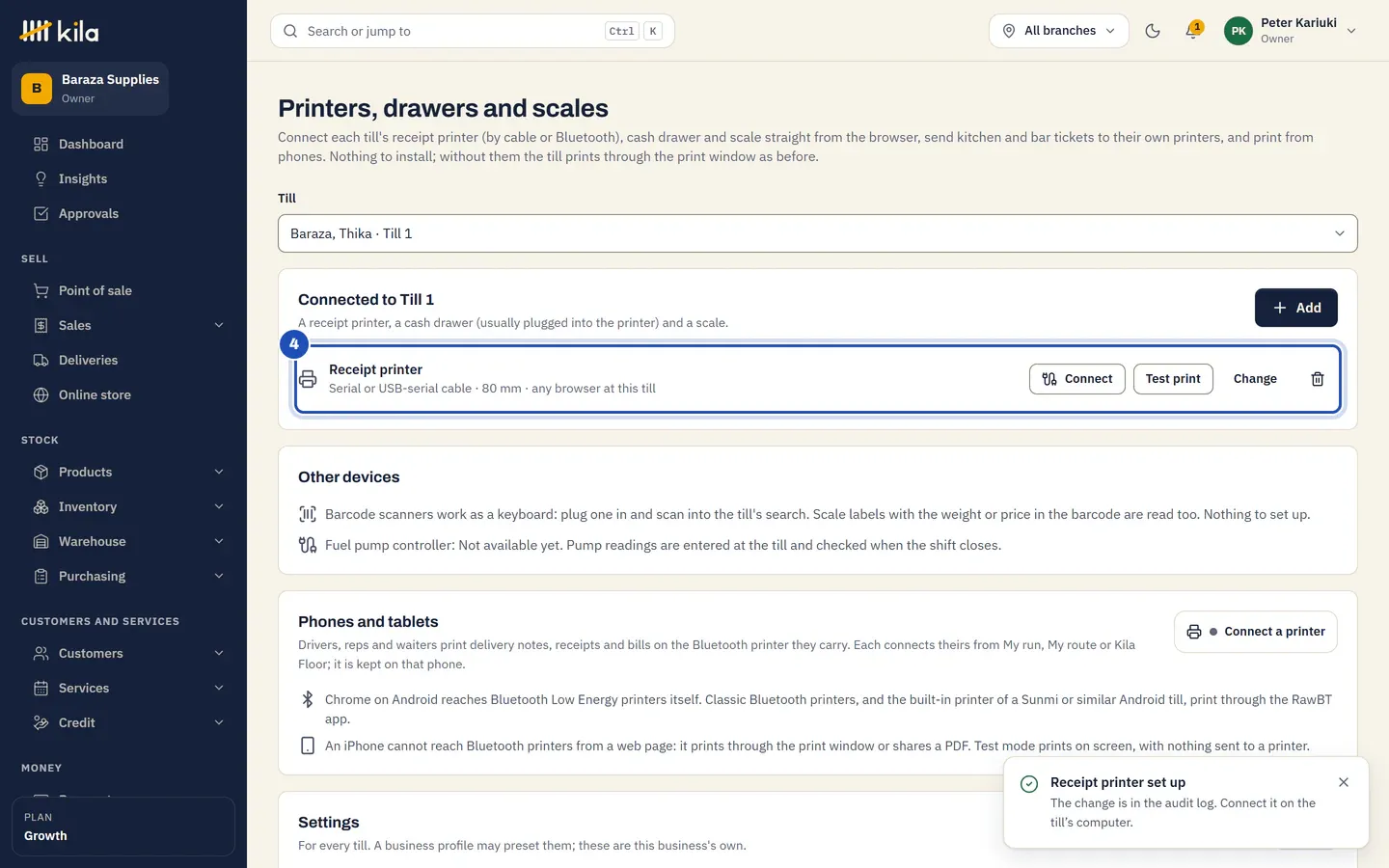
Task: Open Approvals in sidebar
Action: pos(123,214)
